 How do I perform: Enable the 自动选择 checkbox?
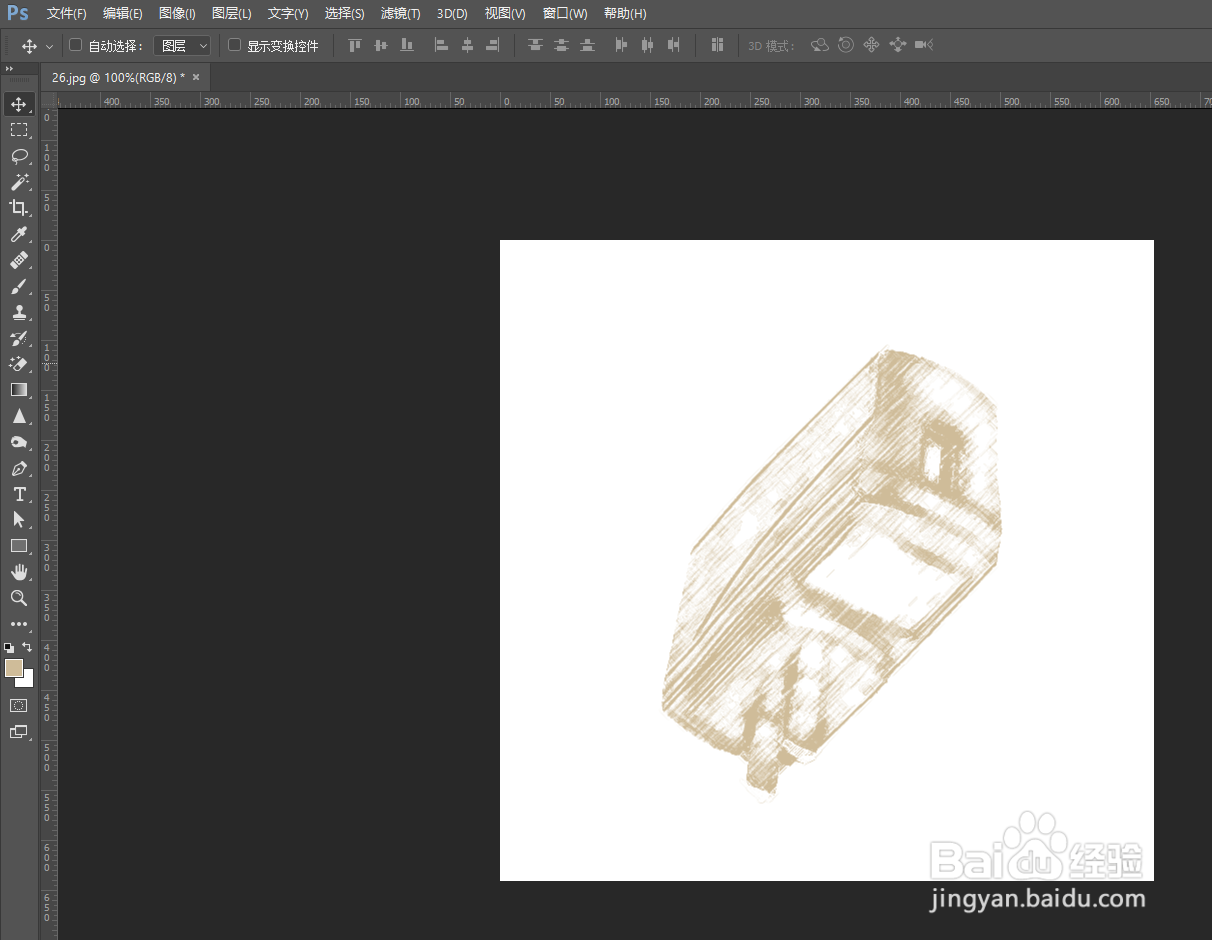[x=75, y=45]
